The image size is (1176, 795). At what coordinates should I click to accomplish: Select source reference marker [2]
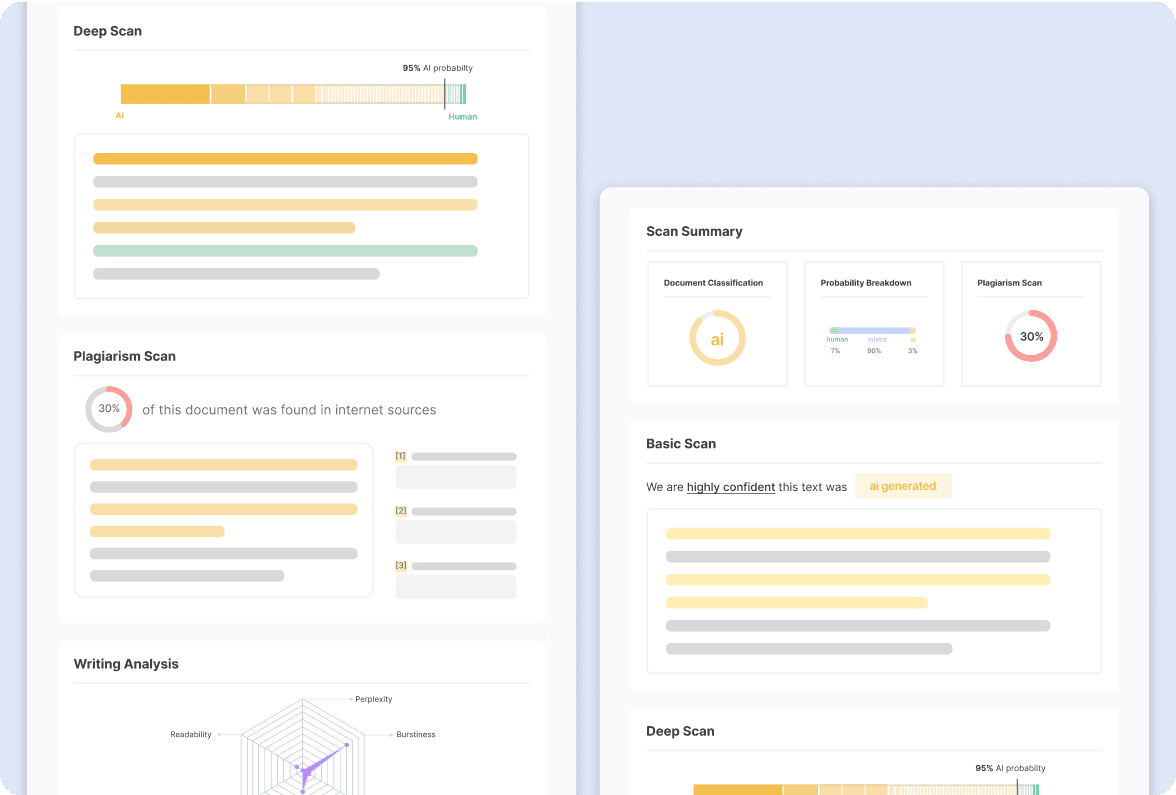point(400,511)
